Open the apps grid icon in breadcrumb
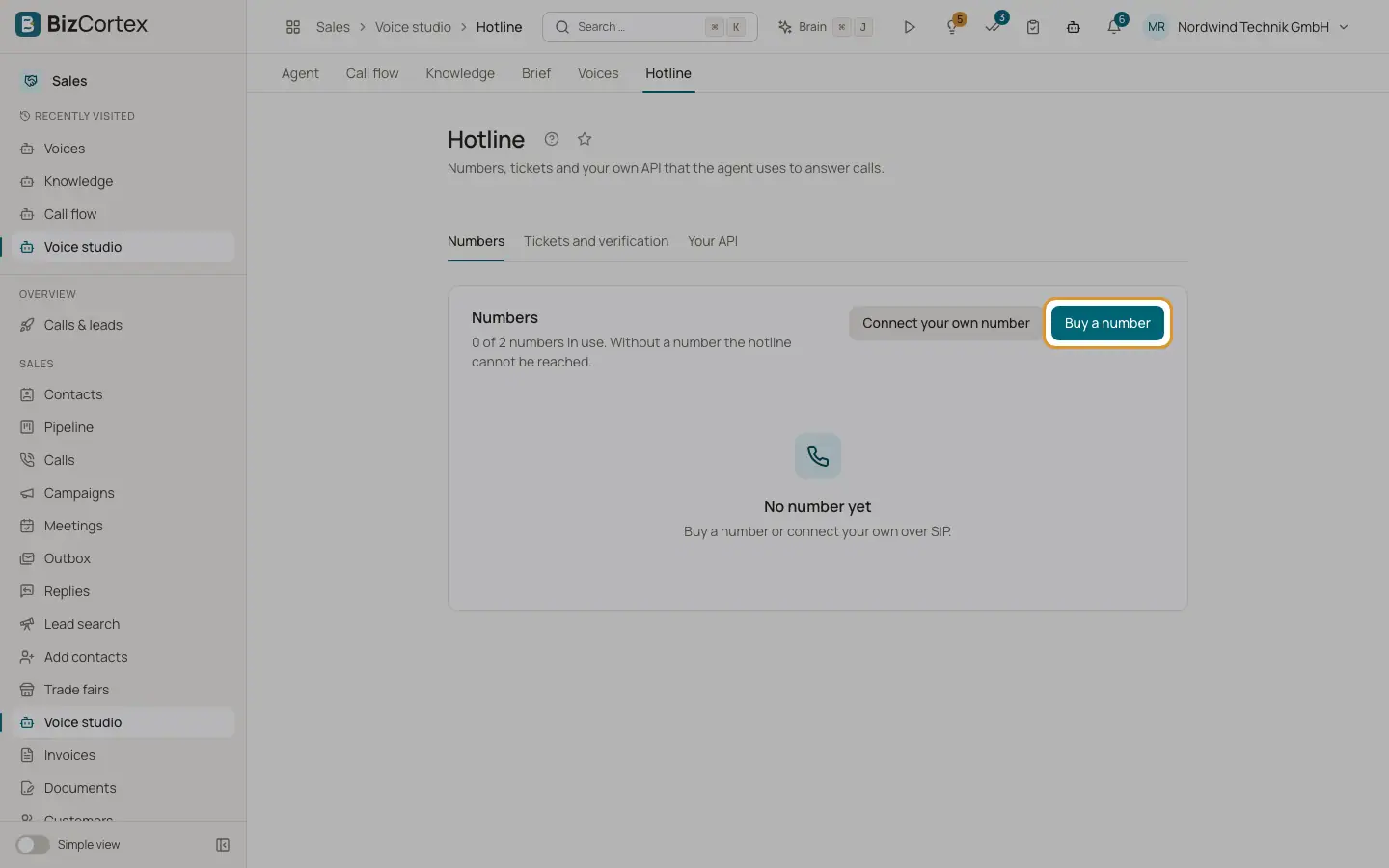Screen dimensions: 1389x868 point(293,27)
